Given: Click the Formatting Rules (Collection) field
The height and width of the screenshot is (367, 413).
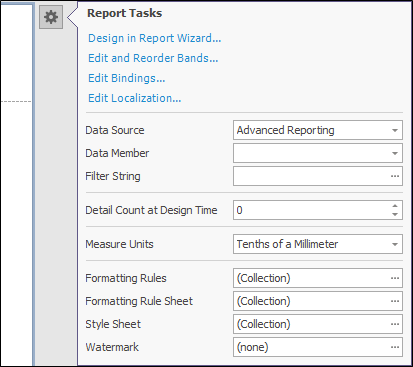Looking at the screenshot, I should click(x=311, y=278).
